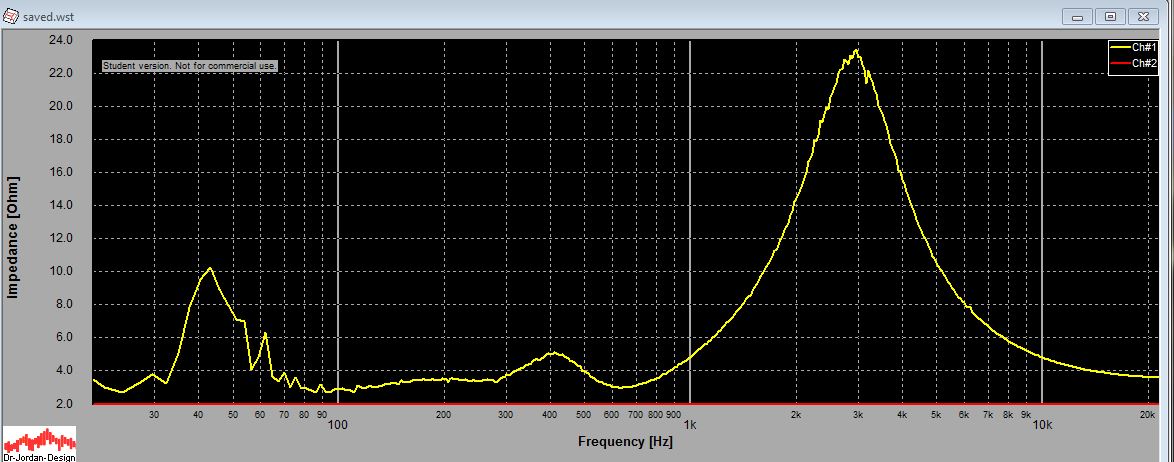Select the Ch#1 legend entry
The height and width of the screenshot is (462, 1174).
(x=1134, y=47)
